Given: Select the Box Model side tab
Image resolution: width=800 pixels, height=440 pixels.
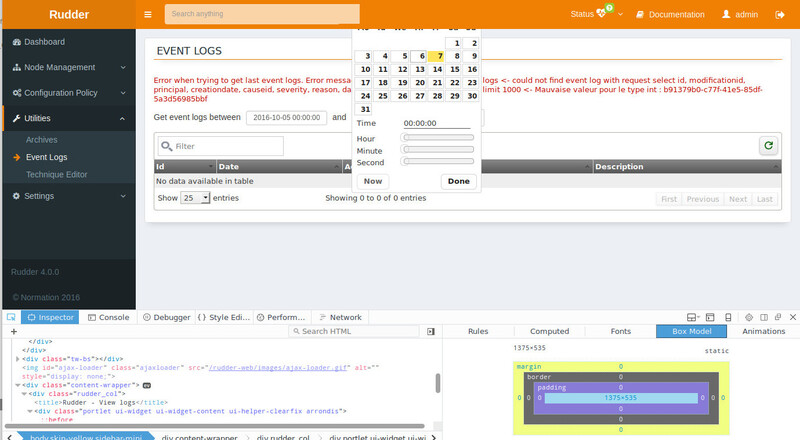Looking at the screenshot, I should [691, 331].
